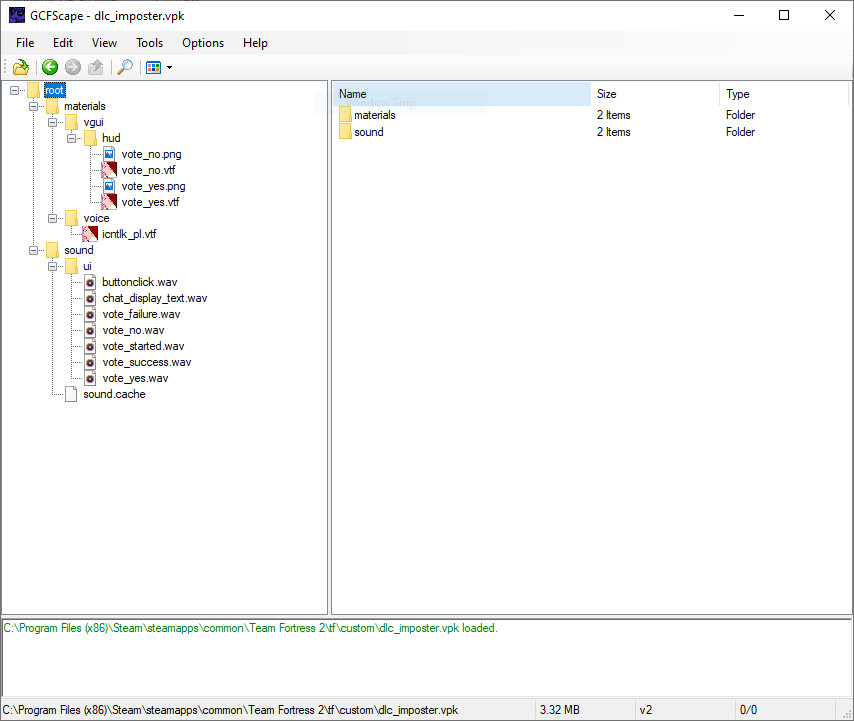Open the View menu

click(104, 43)
